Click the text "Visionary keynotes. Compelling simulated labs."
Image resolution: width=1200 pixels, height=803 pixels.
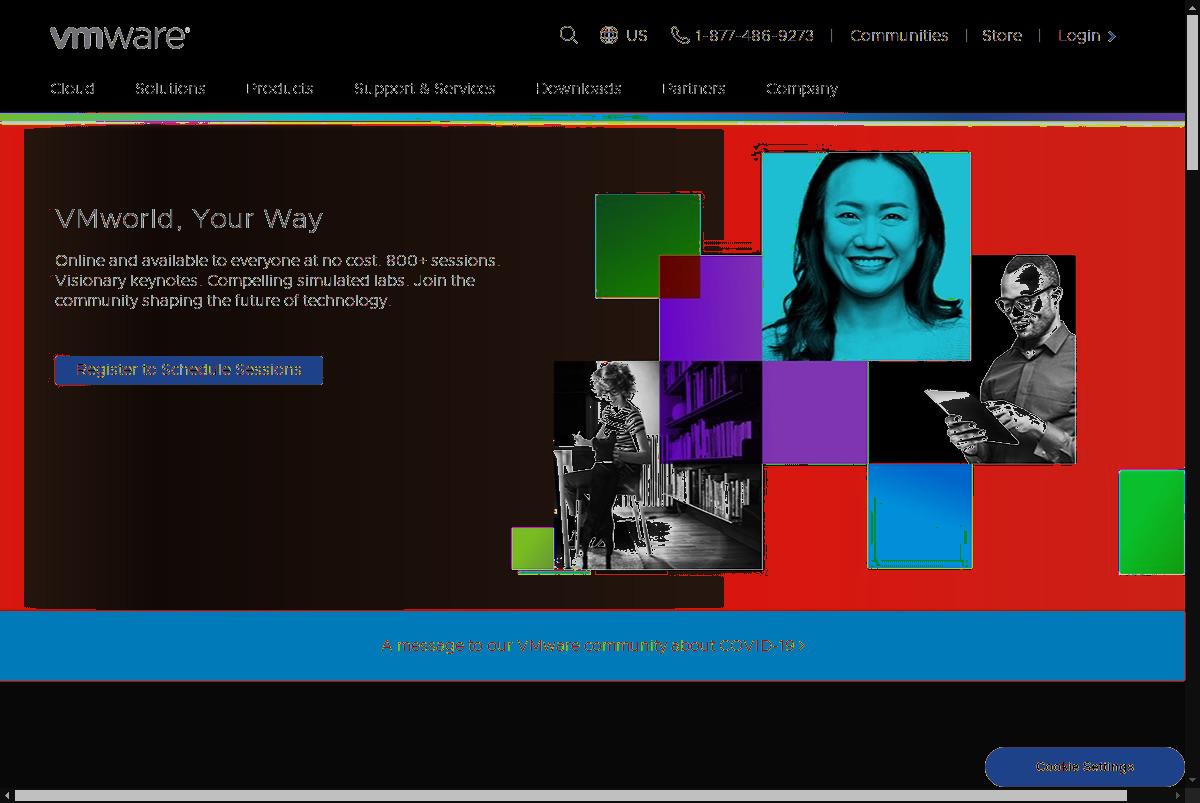[x=232, y=281]
